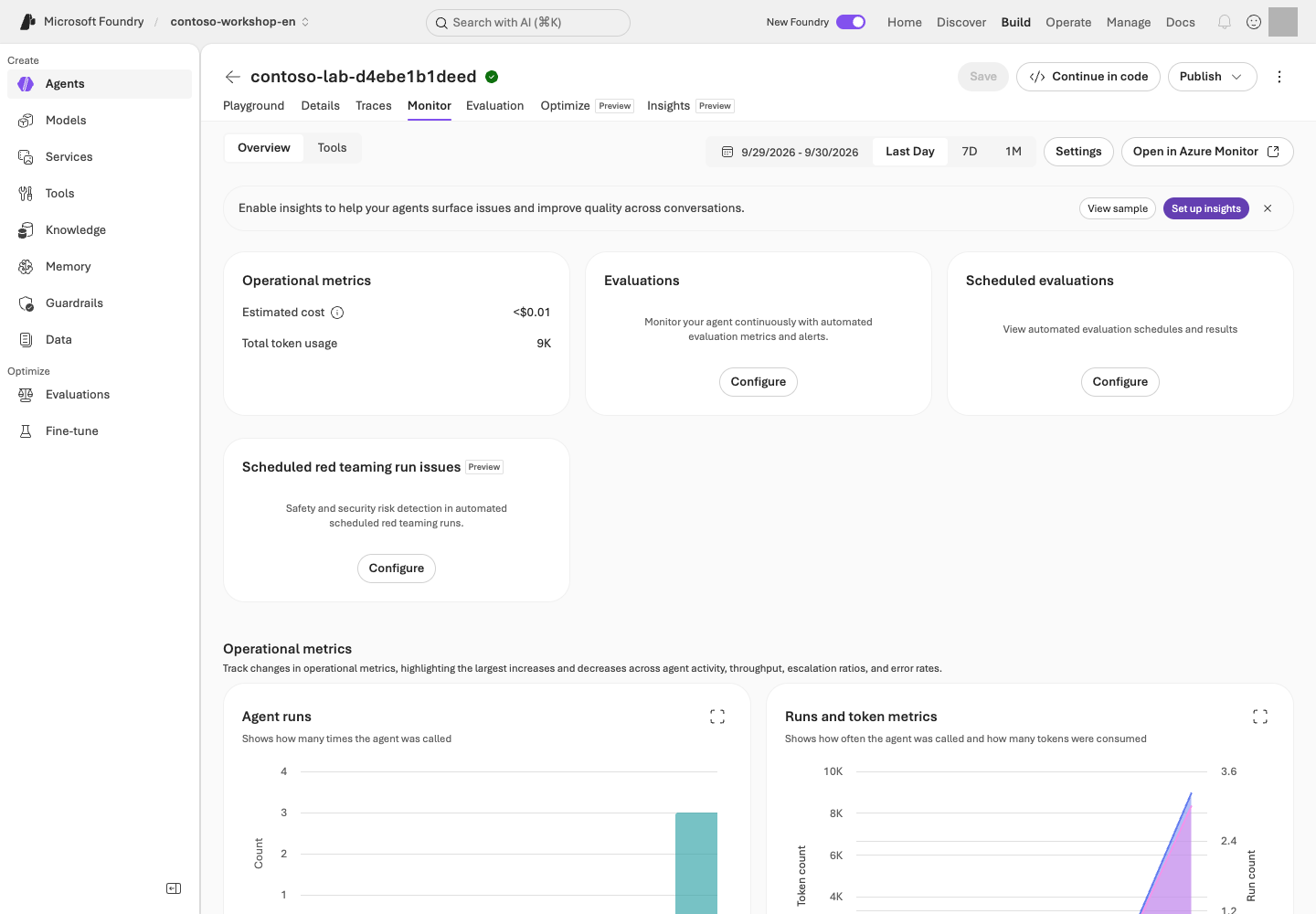Open Services in the sidebar
This screenshot has height=914, width=1316.
click(100, 157)
